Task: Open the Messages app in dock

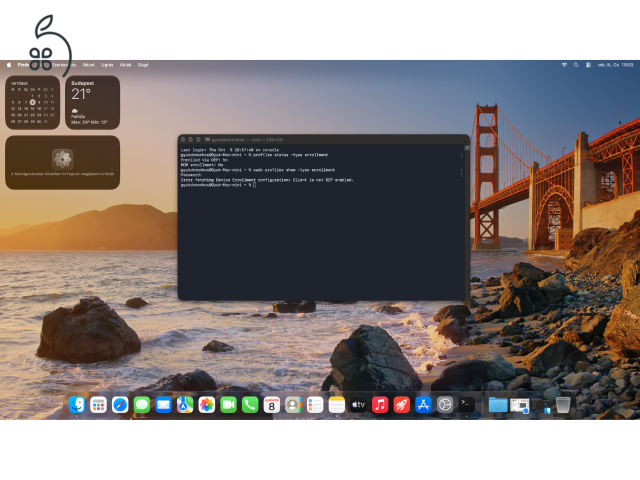Action: pos(142,405)
